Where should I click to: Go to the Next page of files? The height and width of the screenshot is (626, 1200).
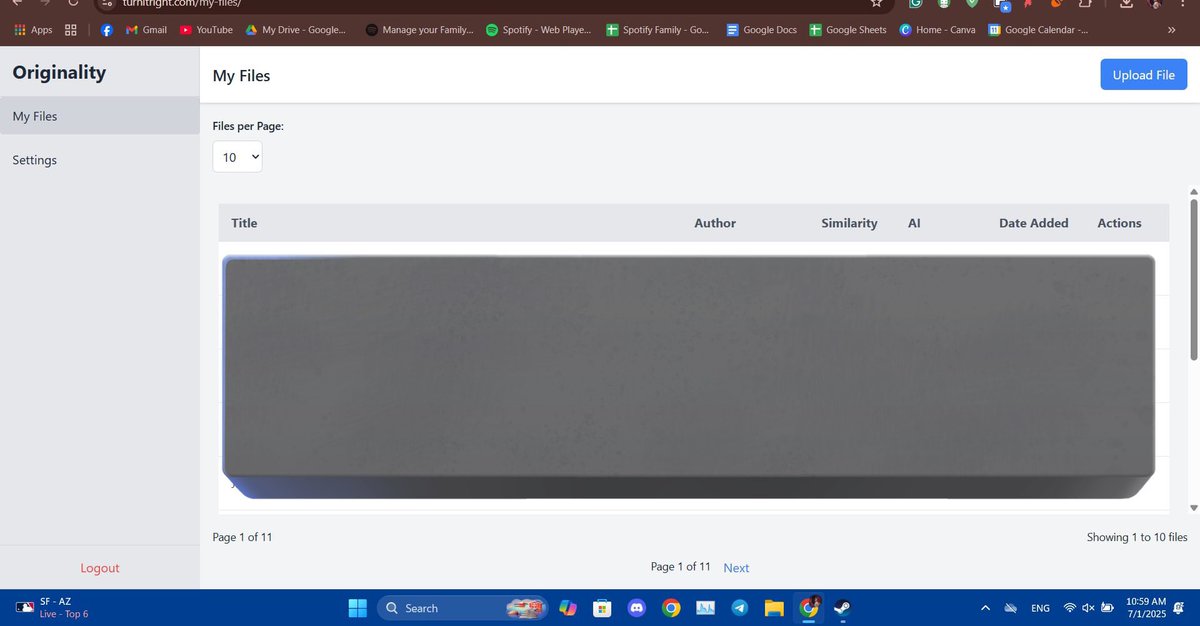point(736,568)
